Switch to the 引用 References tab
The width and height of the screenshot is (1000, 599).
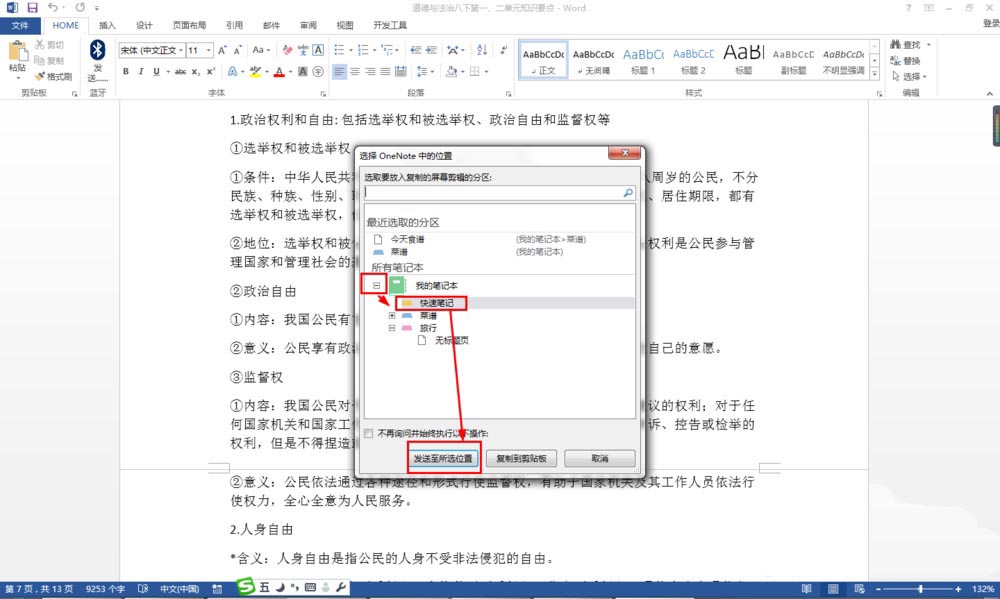(x=234, y=26)
